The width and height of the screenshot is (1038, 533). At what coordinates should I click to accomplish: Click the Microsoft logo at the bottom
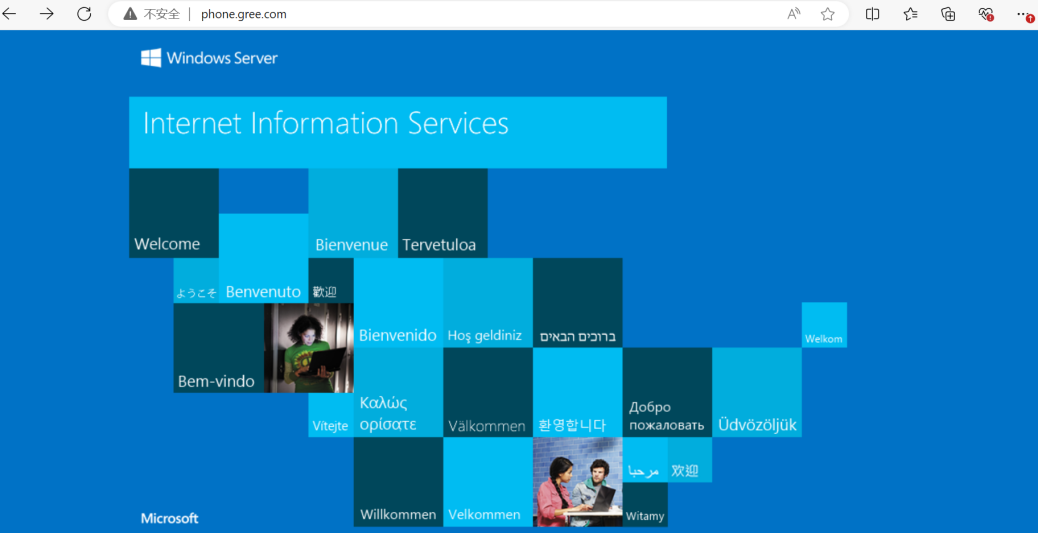pyautogui.click(x=169, y=518)
